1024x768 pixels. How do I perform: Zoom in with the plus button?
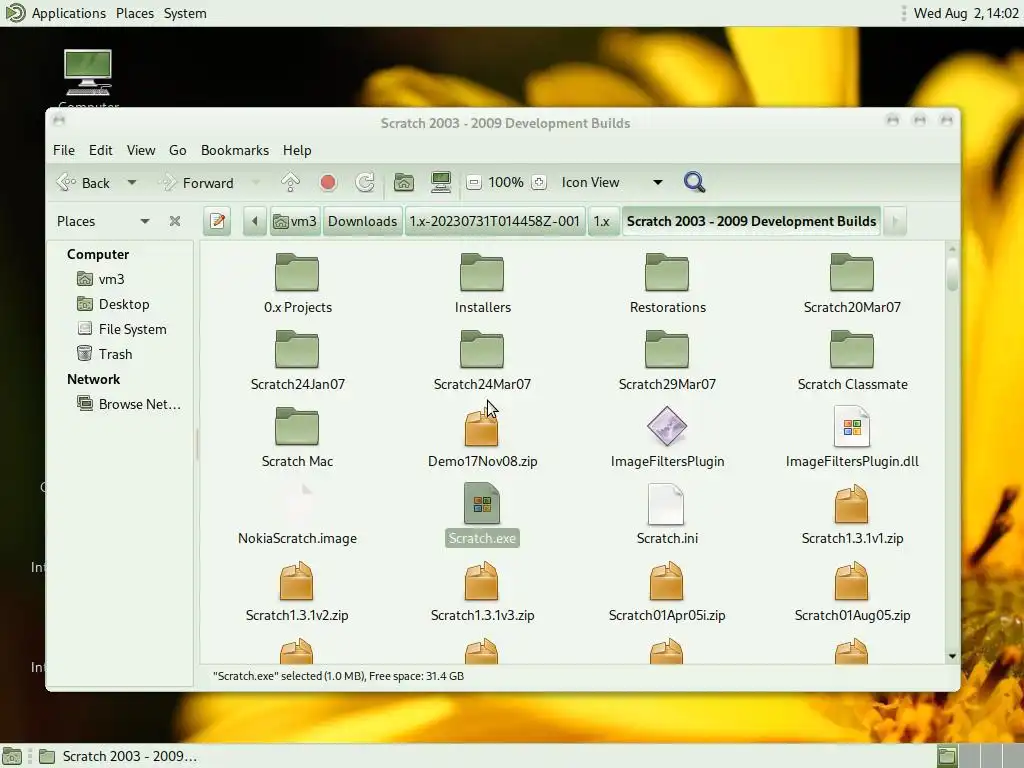point(539,183)
